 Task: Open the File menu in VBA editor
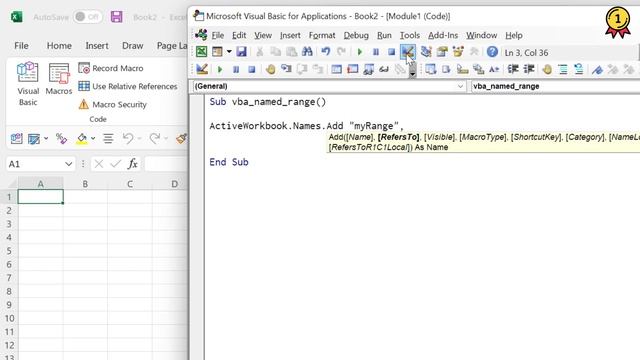click(218, 36)
